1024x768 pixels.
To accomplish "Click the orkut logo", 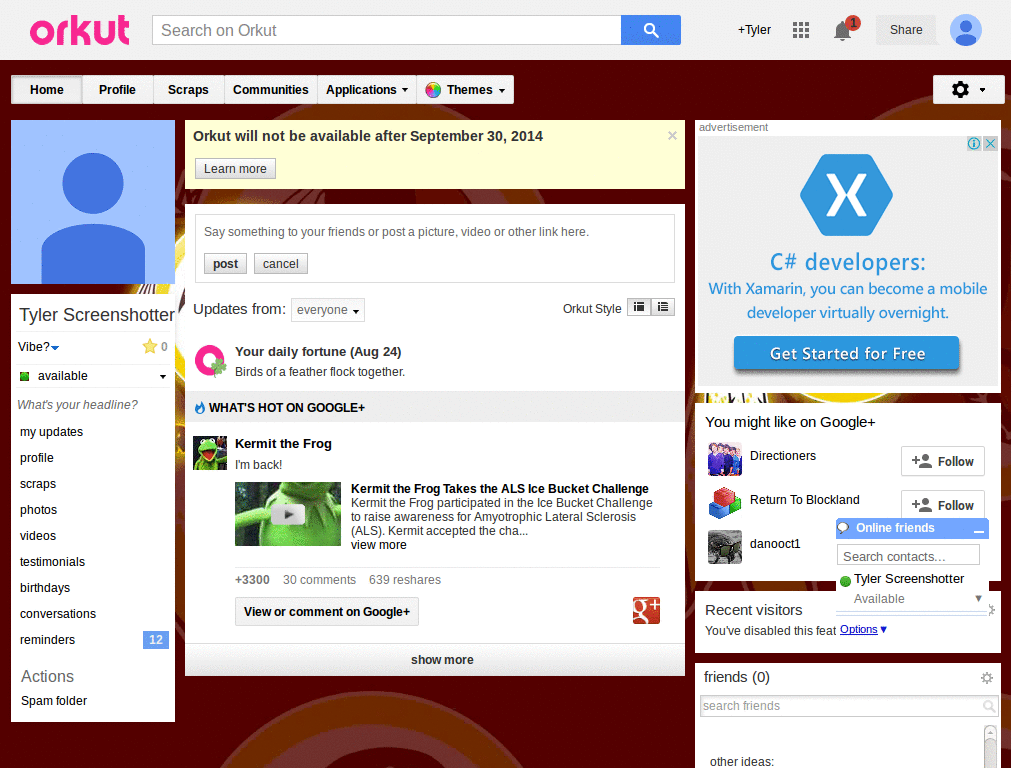I will pos(80,30).
